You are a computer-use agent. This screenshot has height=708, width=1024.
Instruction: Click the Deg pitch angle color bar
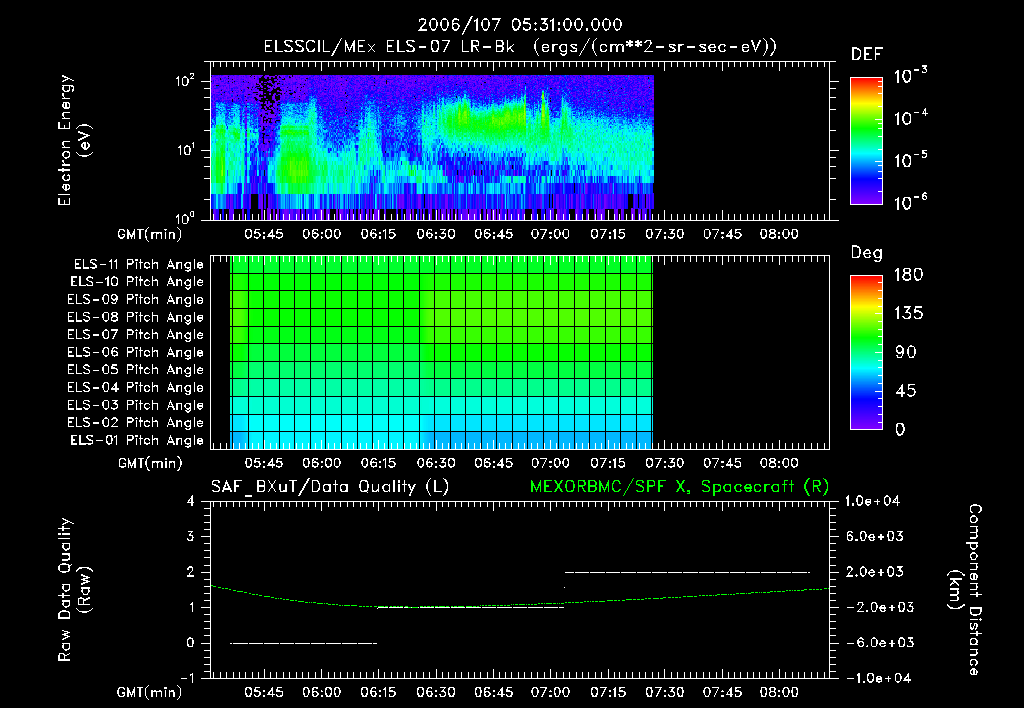[866, 353]
